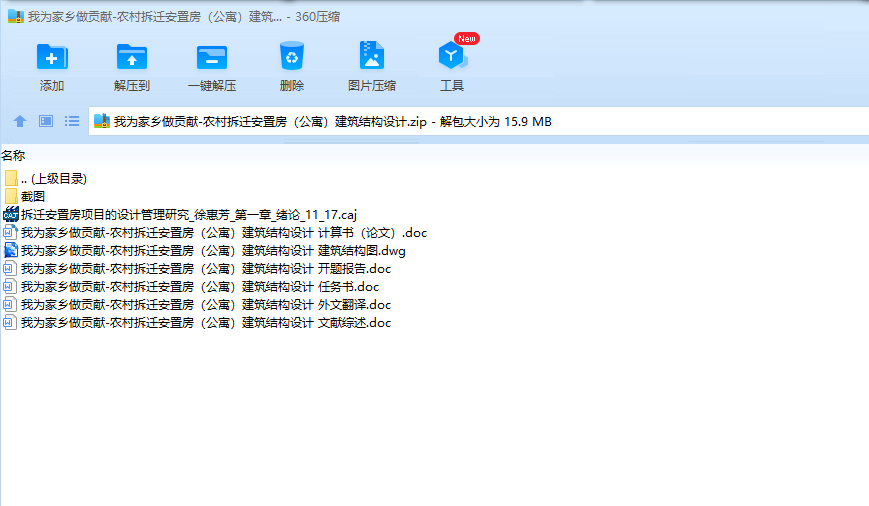The width and height of the screenshot is (869, 506).
Task: Select 拆迁安置房项目的设计管理研究 caj file name
Action: click(189, 214)
